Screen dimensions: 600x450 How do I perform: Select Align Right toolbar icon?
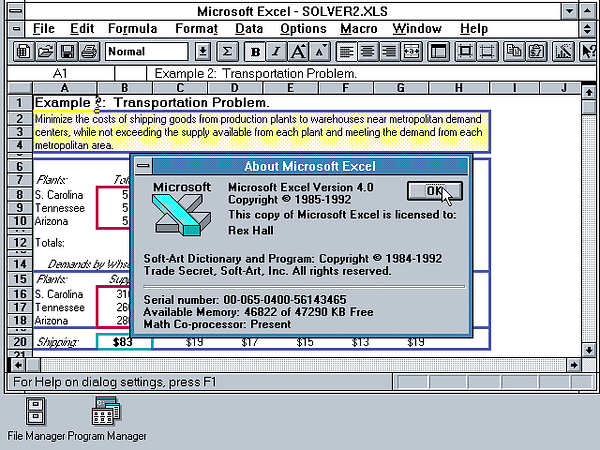[390, 51]
